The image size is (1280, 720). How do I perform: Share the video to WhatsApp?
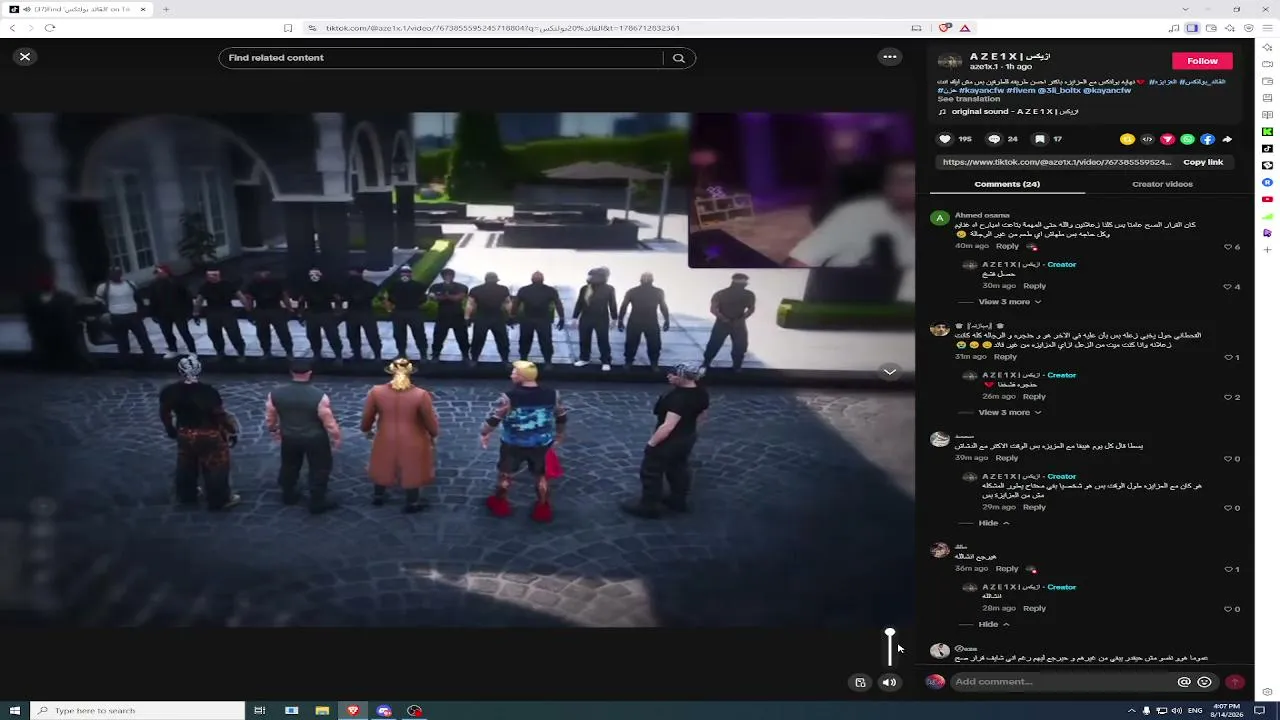[1187, 139]
